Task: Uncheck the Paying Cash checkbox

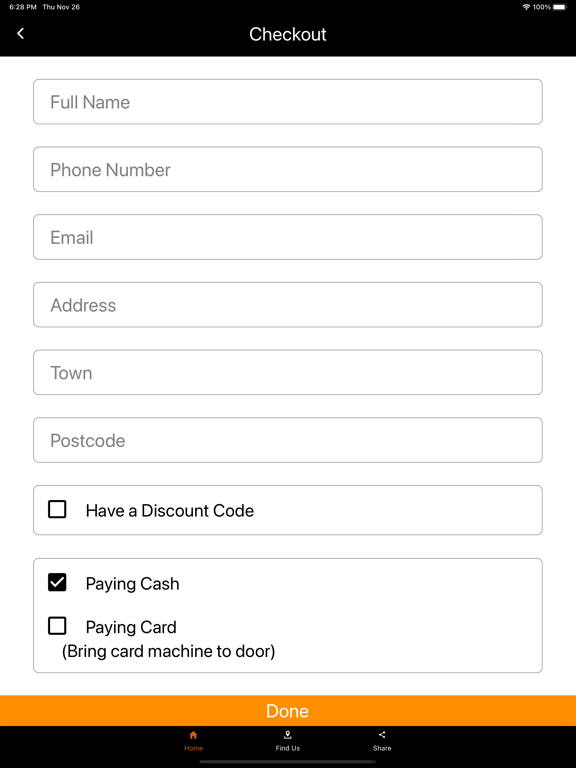Action: [57, 582]
